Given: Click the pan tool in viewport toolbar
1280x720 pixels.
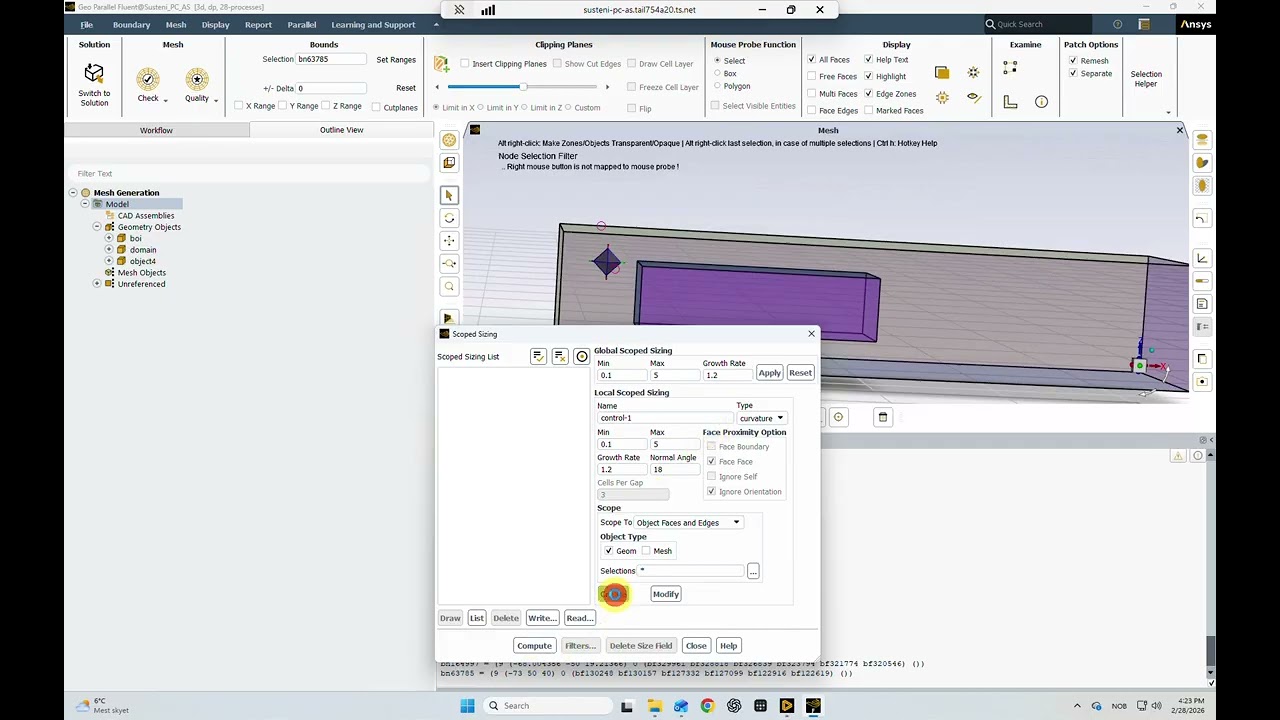Looking at the screenshot, I should pyautogui.click(x=449, y=241).
